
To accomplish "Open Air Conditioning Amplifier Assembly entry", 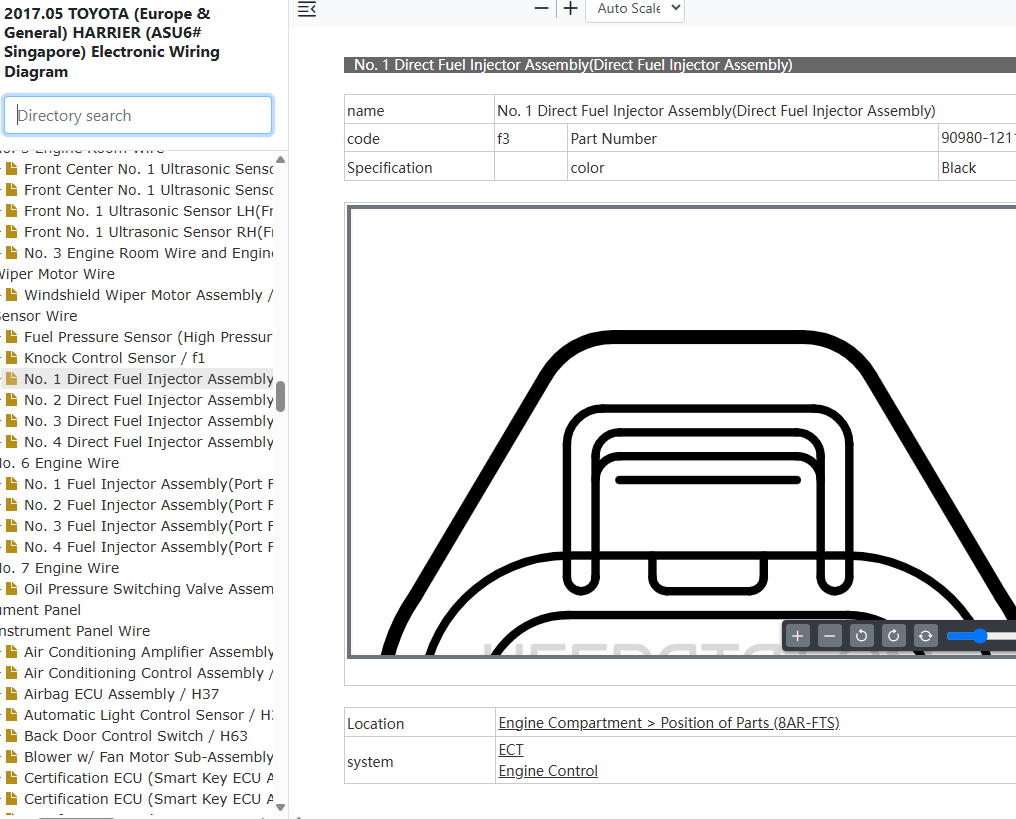I will [148, 652].
